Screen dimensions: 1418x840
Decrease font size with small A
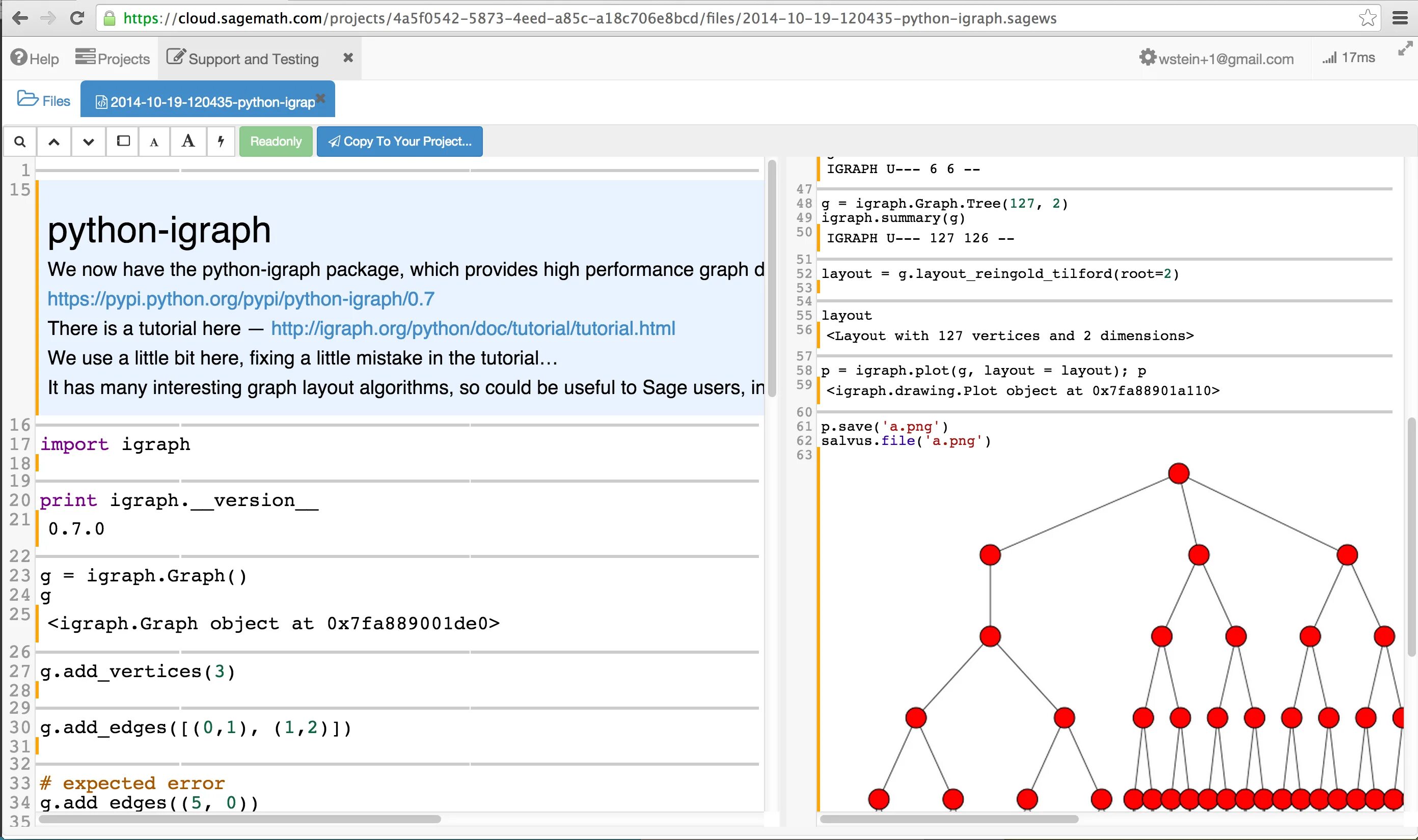pyautogui.click(x=154, y=142)
